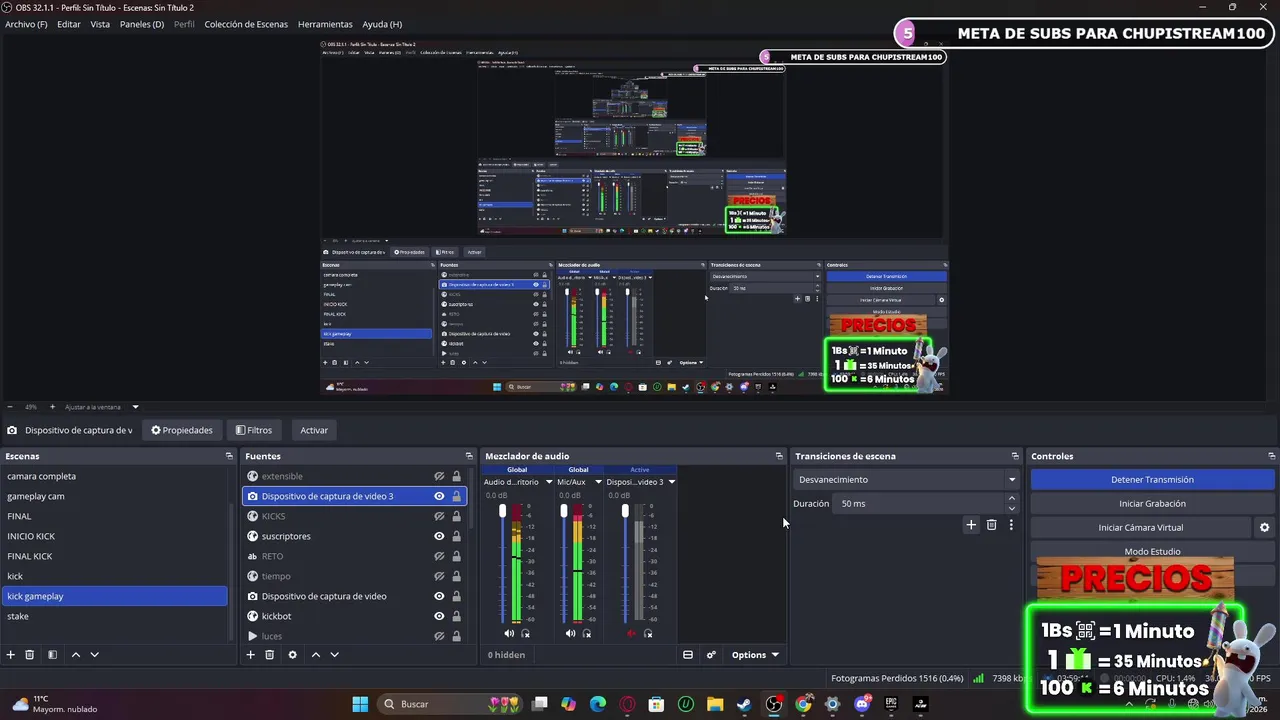Move source down in Fuentes toolbar
1280x720 pixels.
tap(334, 655)
